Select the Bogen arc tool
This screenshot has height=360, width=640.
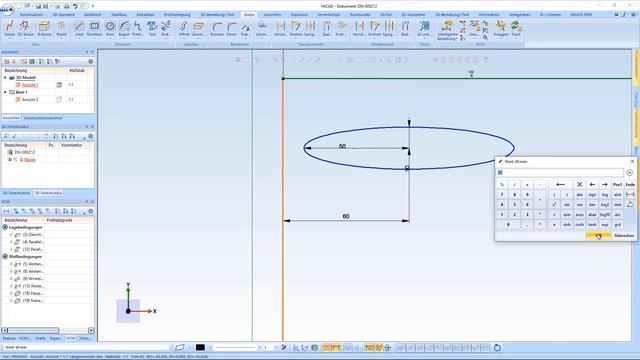pos(124,28)
